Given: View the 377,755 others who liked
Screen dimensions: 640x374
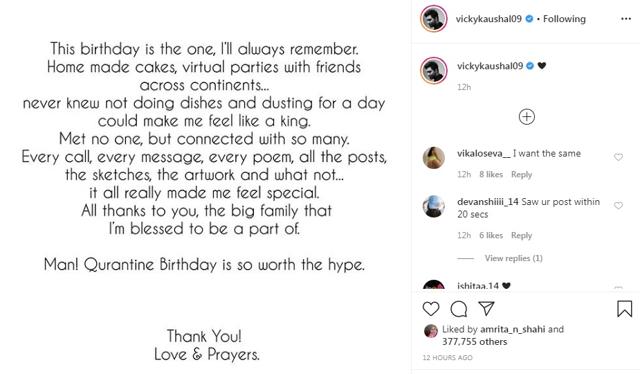Looking at the screenshot, I should pos(474,342).
